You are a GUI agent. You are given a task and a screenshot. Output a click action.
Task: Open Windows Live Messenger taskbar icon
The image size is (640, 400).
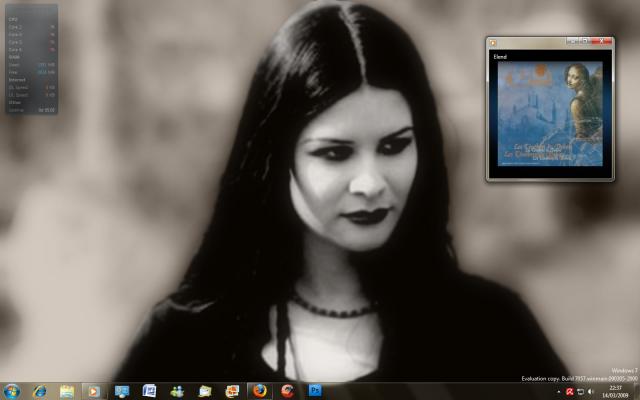177,391
